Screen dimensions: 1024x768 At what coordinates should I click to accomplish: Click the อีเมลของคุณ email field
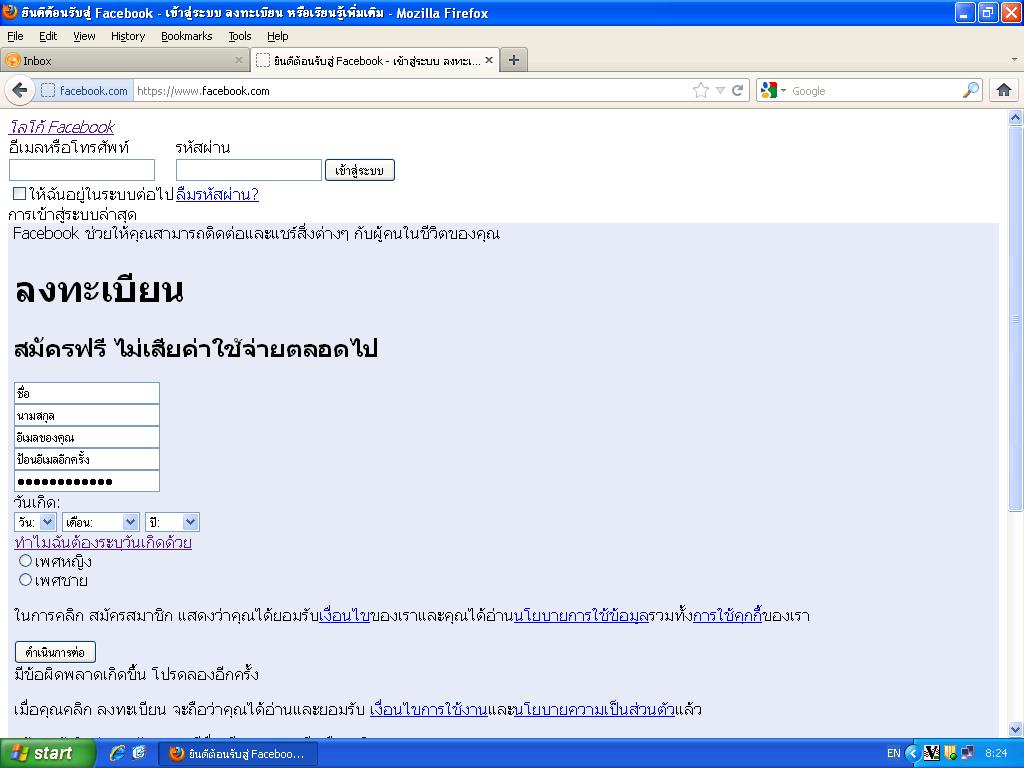point(87,437)
